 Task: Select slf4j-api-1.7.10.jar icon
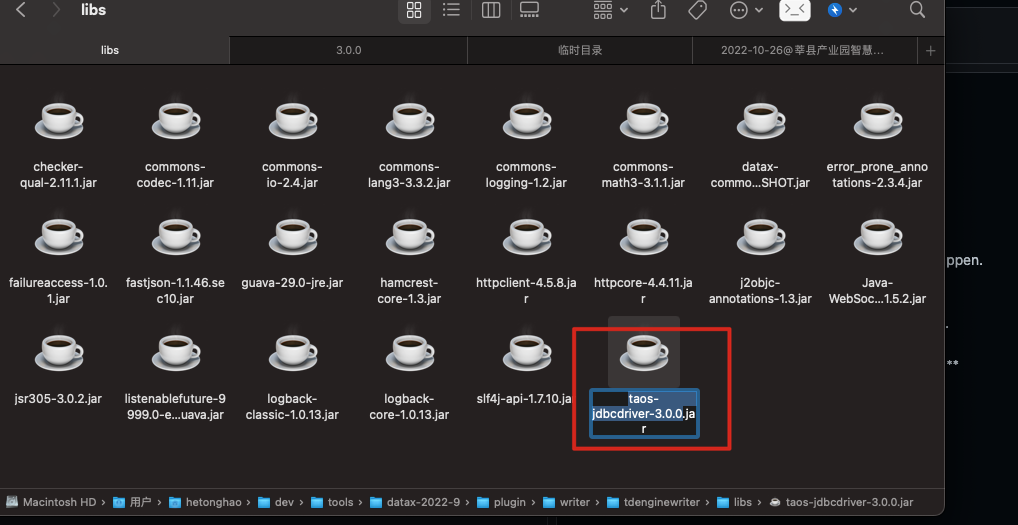click(526, 352)
